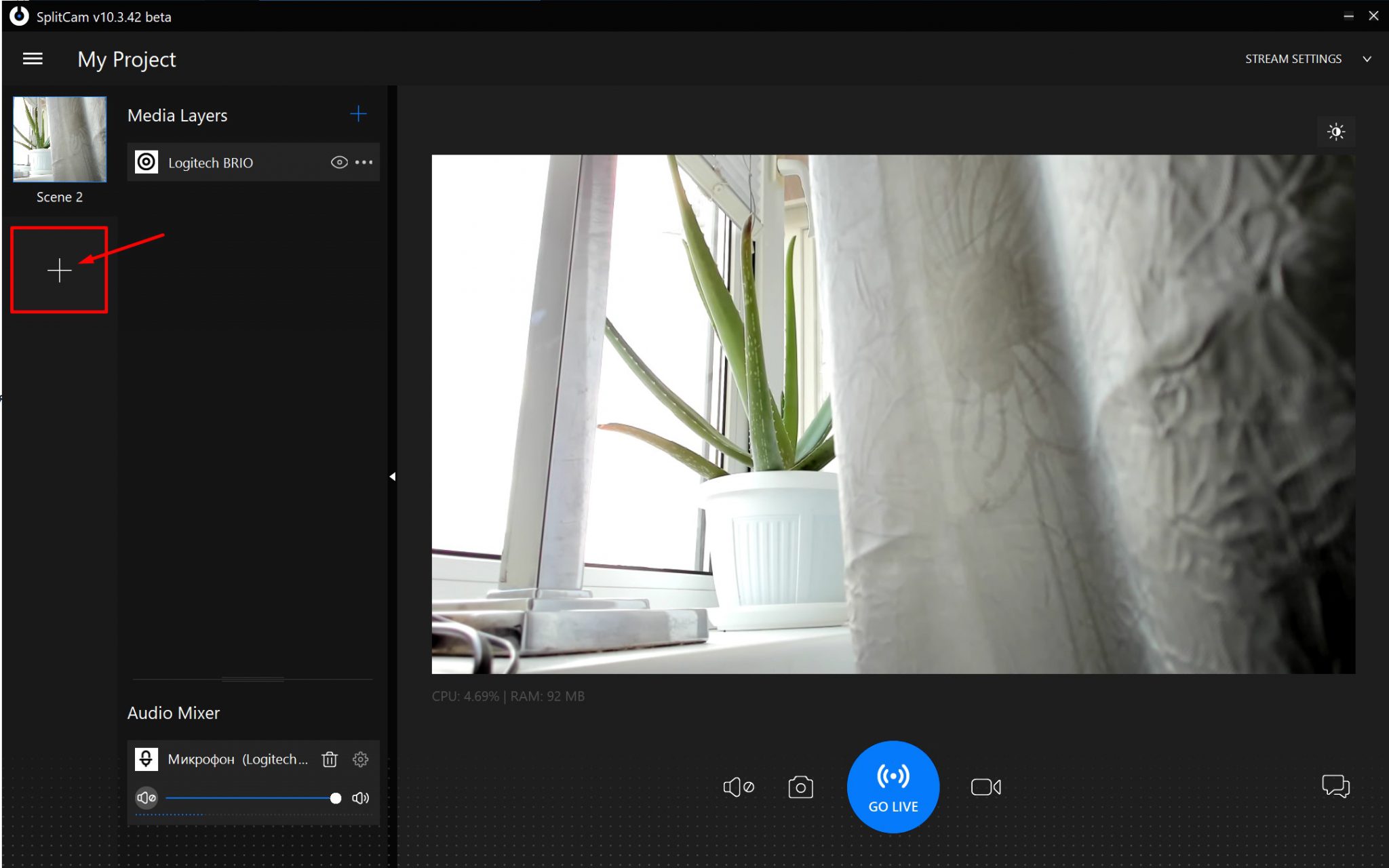Select the Scene 2 thumbnail
The height and width of the screenshot is (868, 1389).
60,139
